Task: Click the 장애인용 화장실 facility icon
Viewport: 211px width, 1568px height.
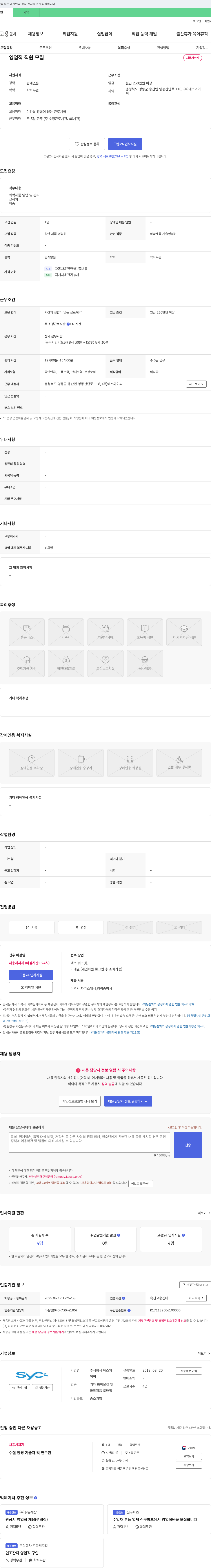Action: [x=130, y=763]
